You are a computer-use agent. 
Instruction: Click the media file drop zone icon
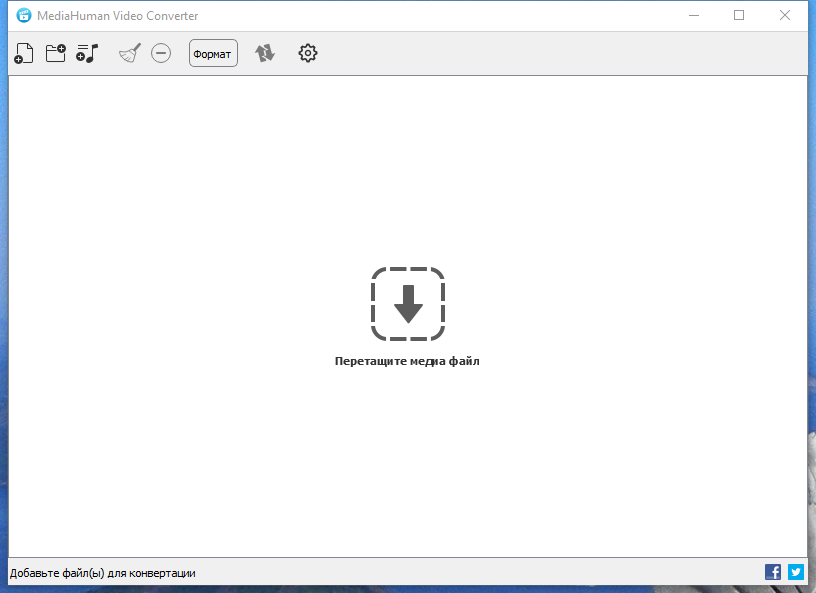pyautogui.click(x=408, y=304)
